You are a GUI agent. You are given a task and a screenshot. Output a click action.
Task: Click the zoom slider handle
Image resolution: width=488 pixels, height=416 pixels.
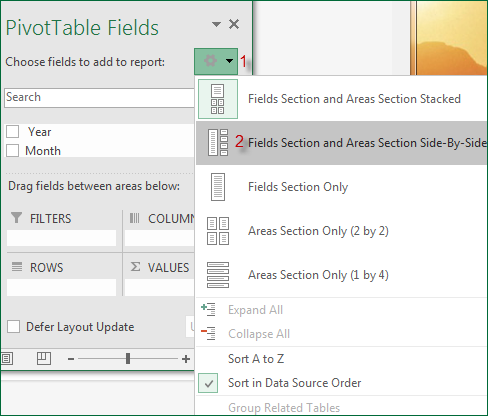click(x=128, y=359)
